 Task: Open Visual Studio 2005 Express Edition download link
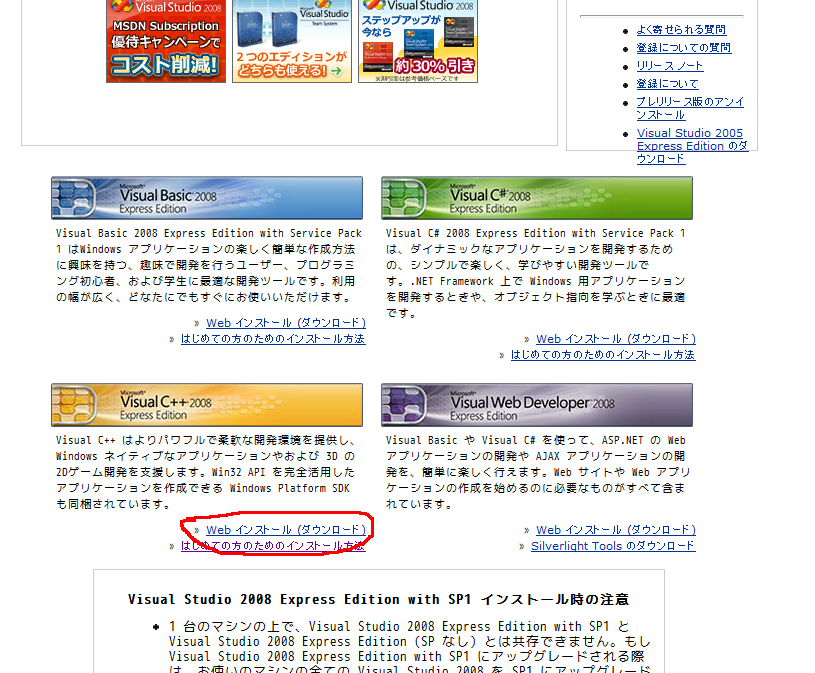tap(692, 146)
